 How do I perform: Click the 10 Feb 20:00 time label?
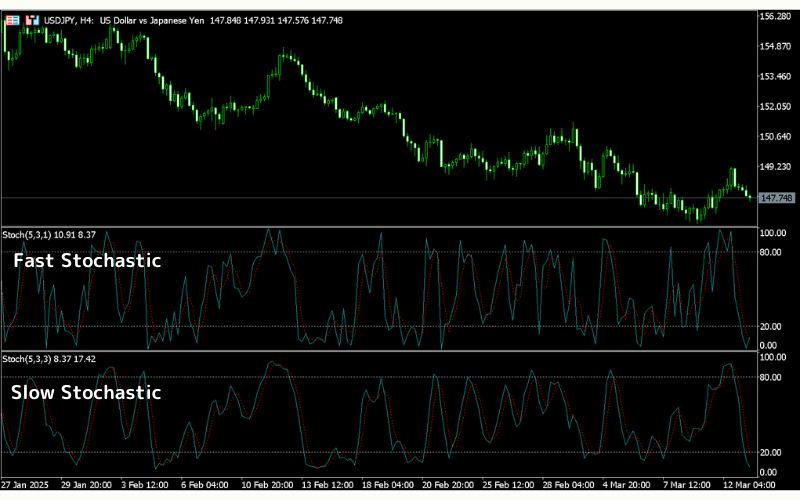(266, 484)
